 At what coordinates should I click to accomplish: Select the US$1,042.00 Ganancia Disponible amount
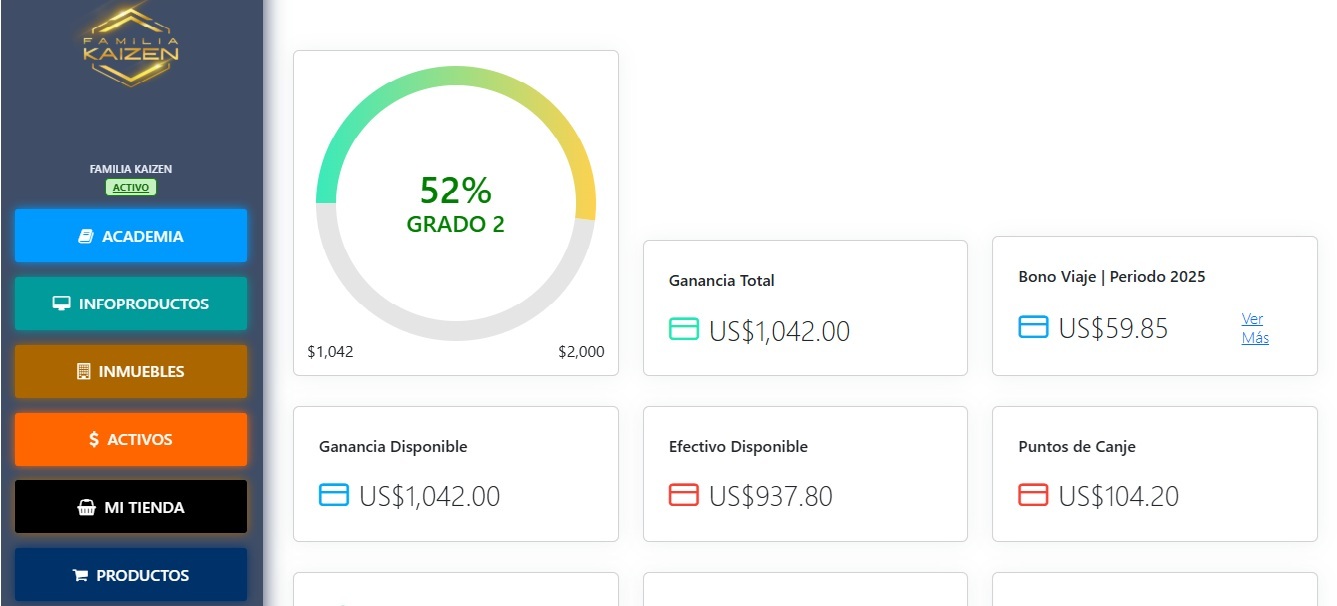430,497
